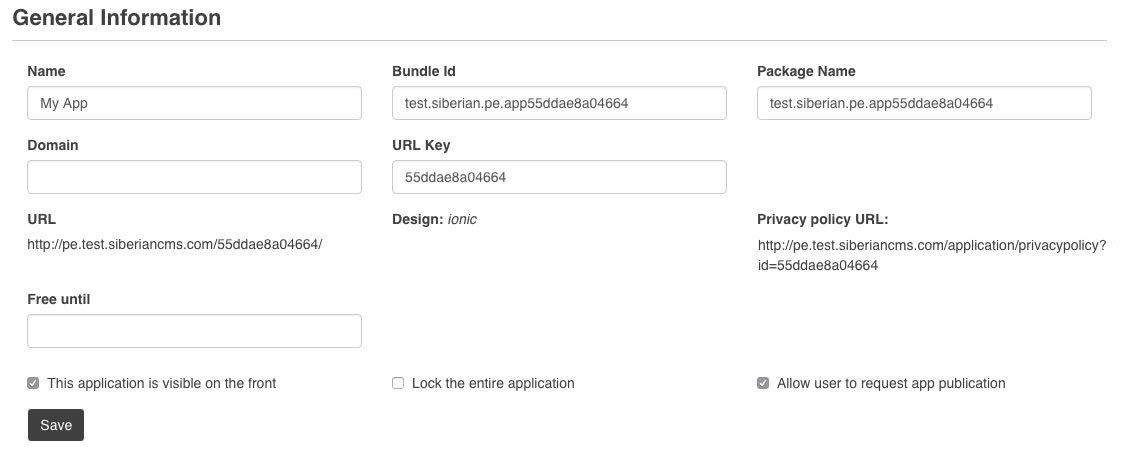Image resolution: width=1132 pixels, height=462 pixels.
Task: Click the 'Design: ionic' text
Action: (434, 219)
